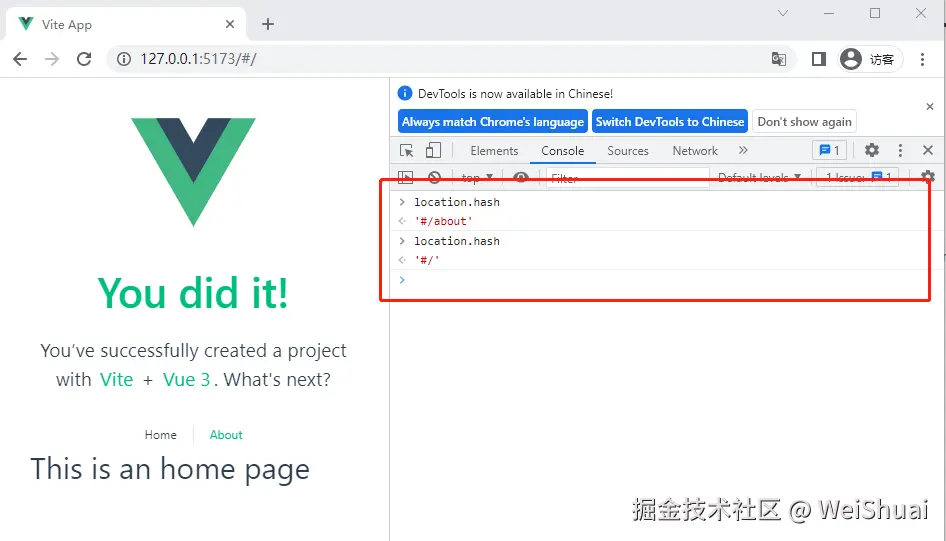
Task: Click the Don't show again button
Action: 804,122
